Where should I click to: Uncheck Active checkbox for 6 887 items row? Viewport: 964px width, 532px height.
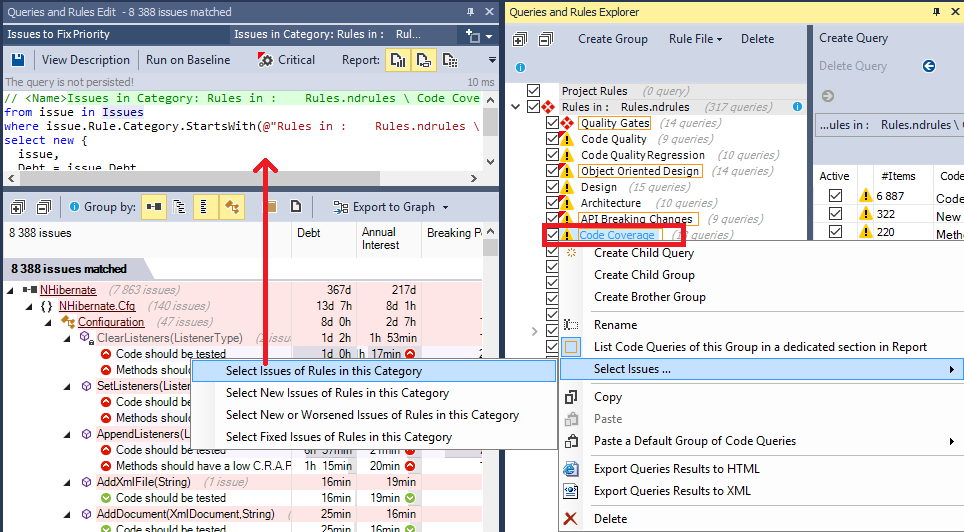click(x=835, y=196)
